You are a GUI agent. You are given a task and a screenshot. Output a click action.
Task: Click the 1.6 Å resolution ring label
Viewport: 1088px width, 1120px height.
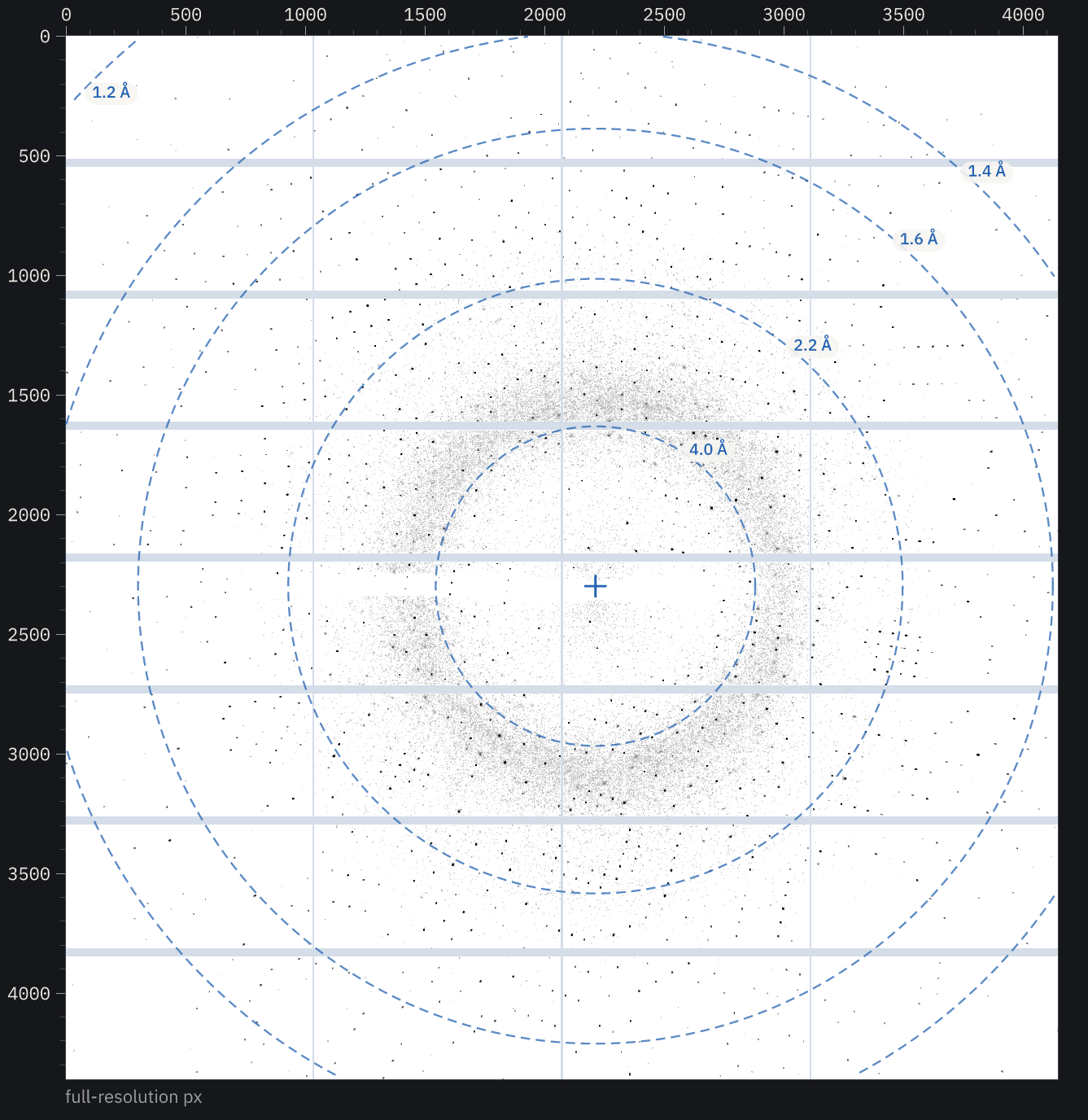[919, 238]
